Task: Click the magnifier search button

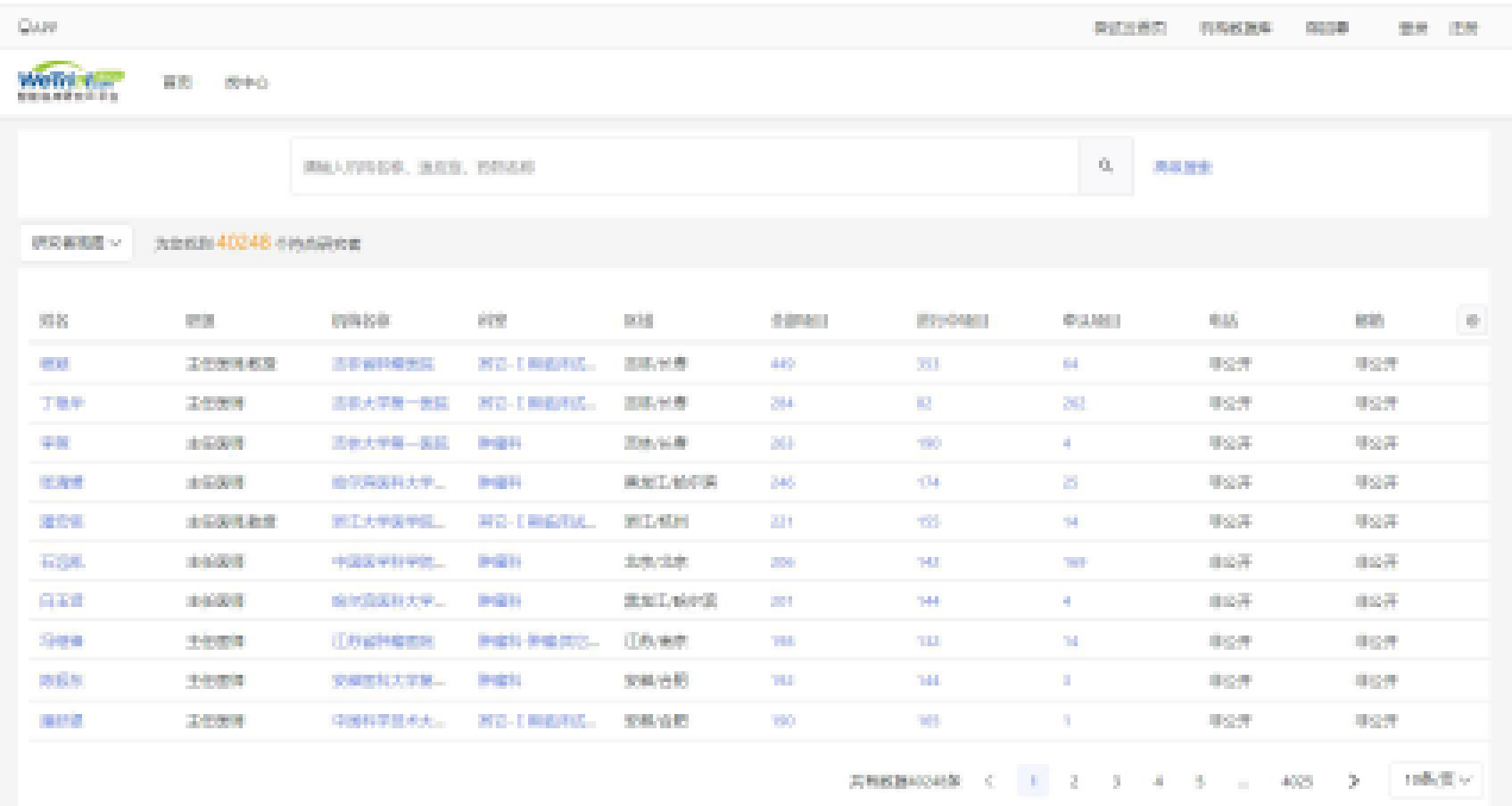Action: point(1106,166)
